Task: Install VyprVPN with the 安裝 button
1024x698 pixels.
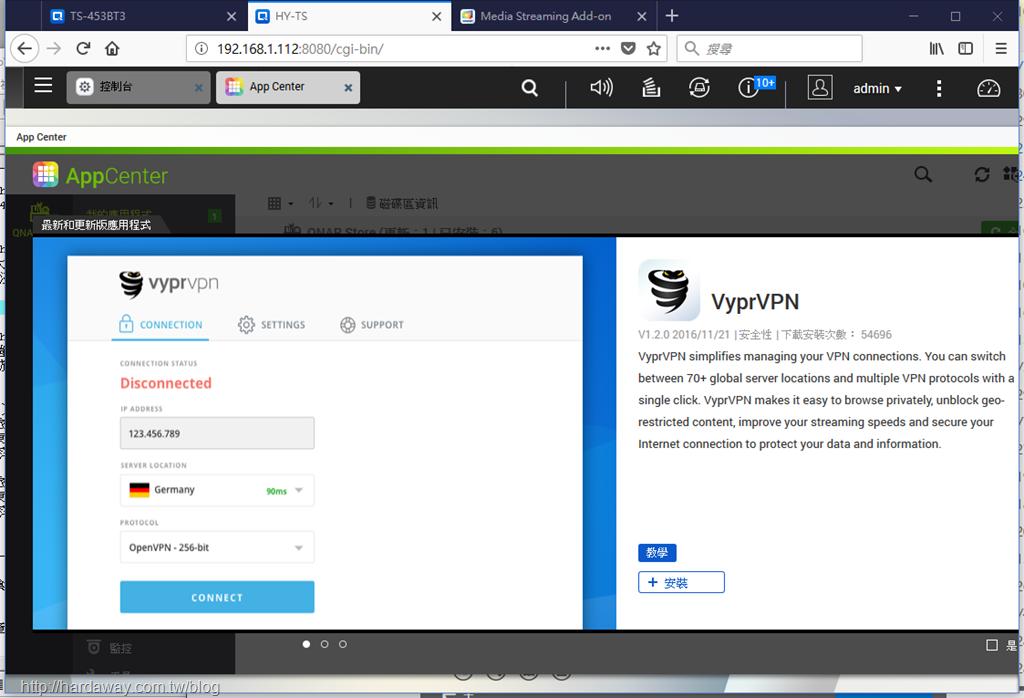Action: [x=681, y=582]
